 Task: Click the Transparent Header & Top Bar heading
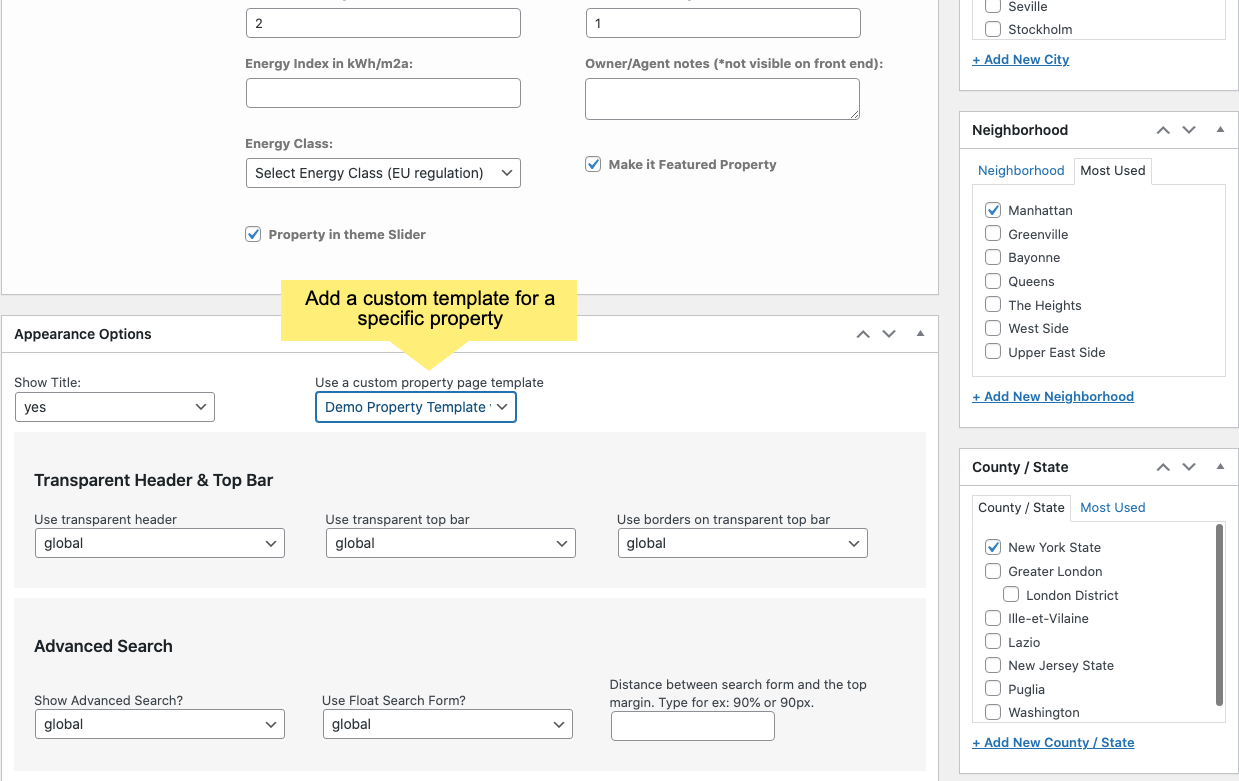pos(154,480)
